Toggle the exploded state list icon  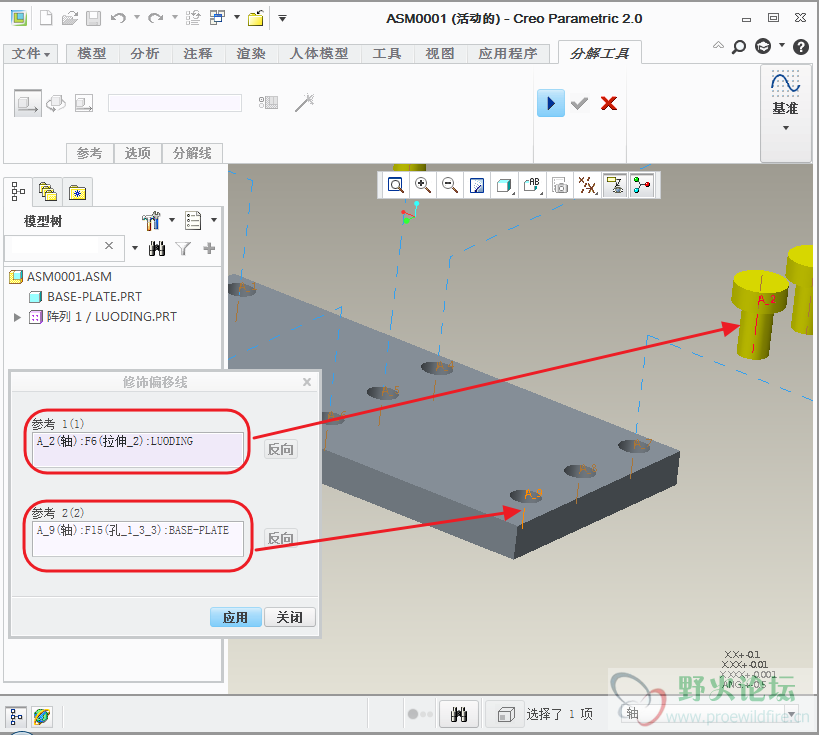tap(268, 102)
